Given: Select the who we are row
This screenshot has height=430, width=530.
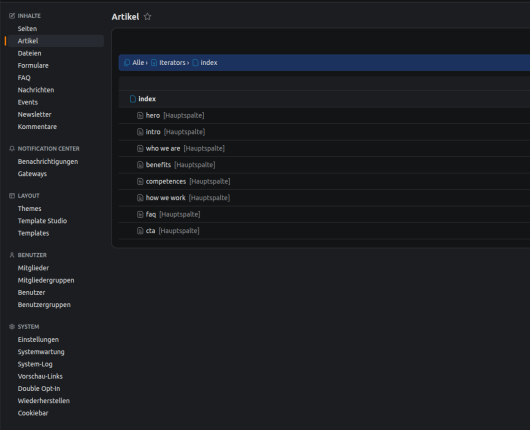Looking at the screenshot, I should (x=324, y=148).
